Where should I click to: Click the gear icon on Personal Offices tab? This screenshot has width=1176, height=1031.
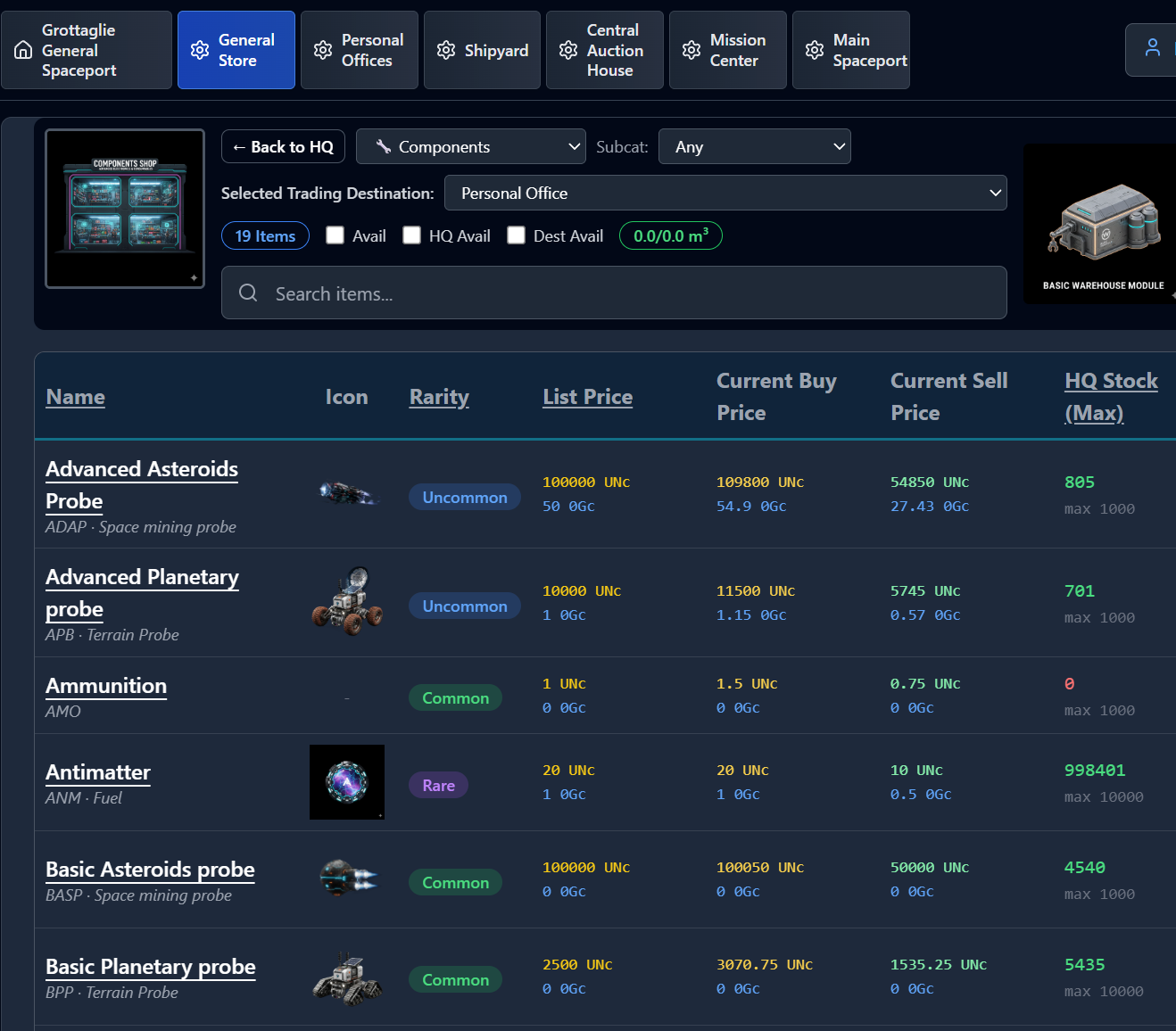323,50
